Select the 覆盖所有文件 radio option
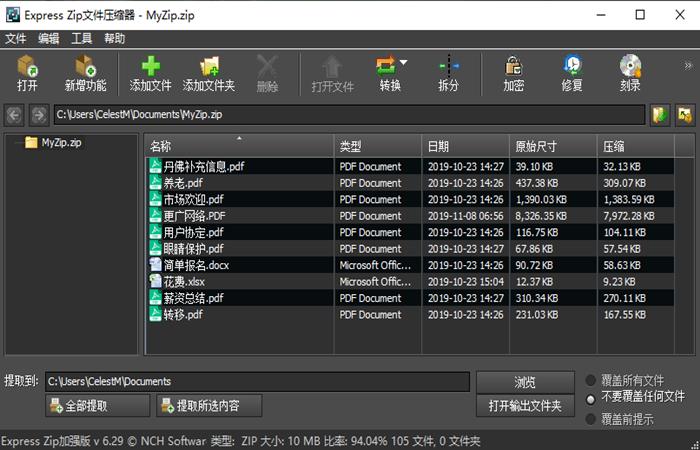700x450 pixels. coord(591,380)
